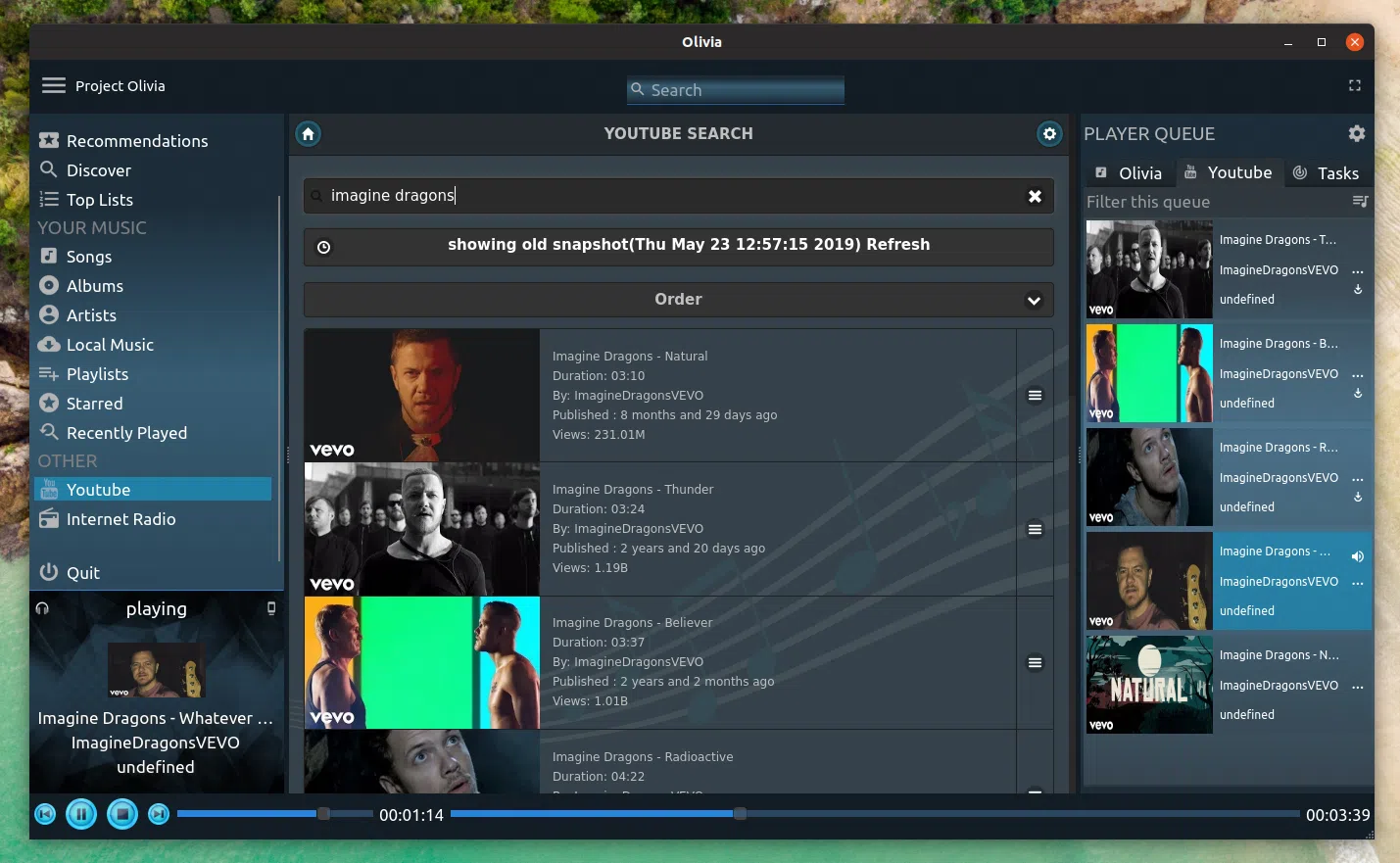Toggle mini player icon in playing panel
Screen dimensions: 1400x863
tap(271, 608)
